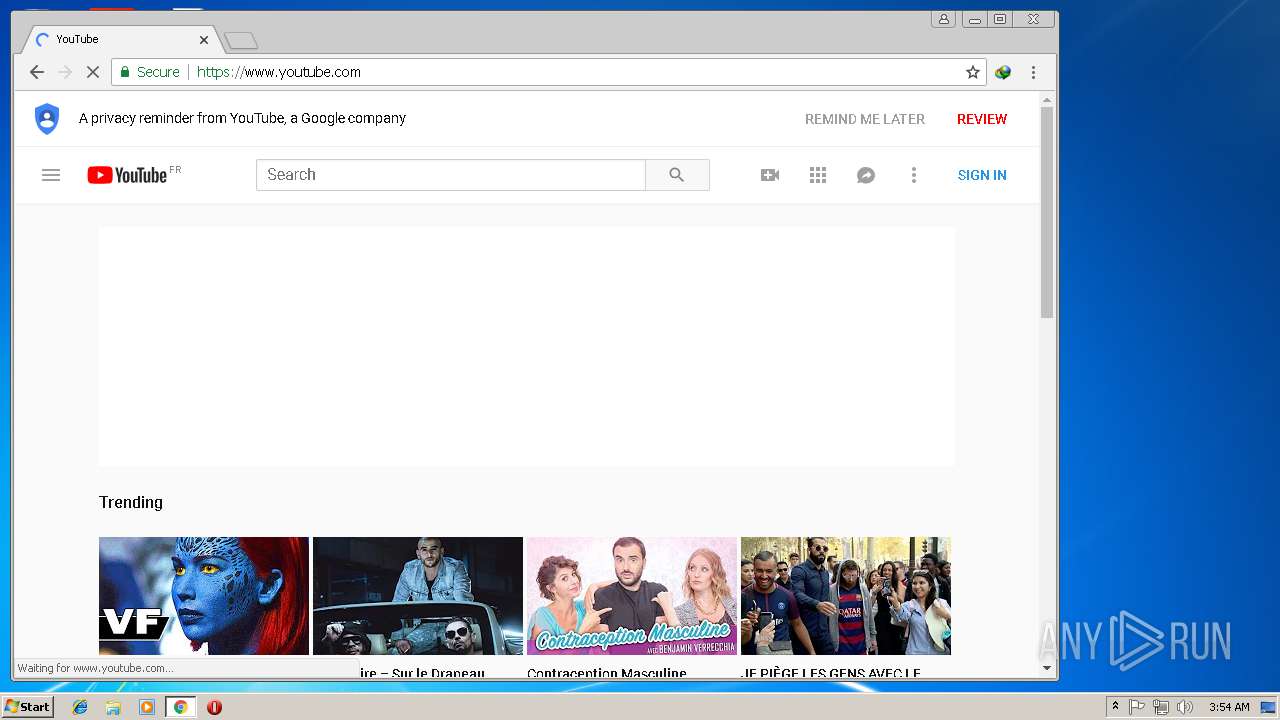Click the privacy shield icon
The height and width of the screenshot is (720, 1280).
[47, 119]
